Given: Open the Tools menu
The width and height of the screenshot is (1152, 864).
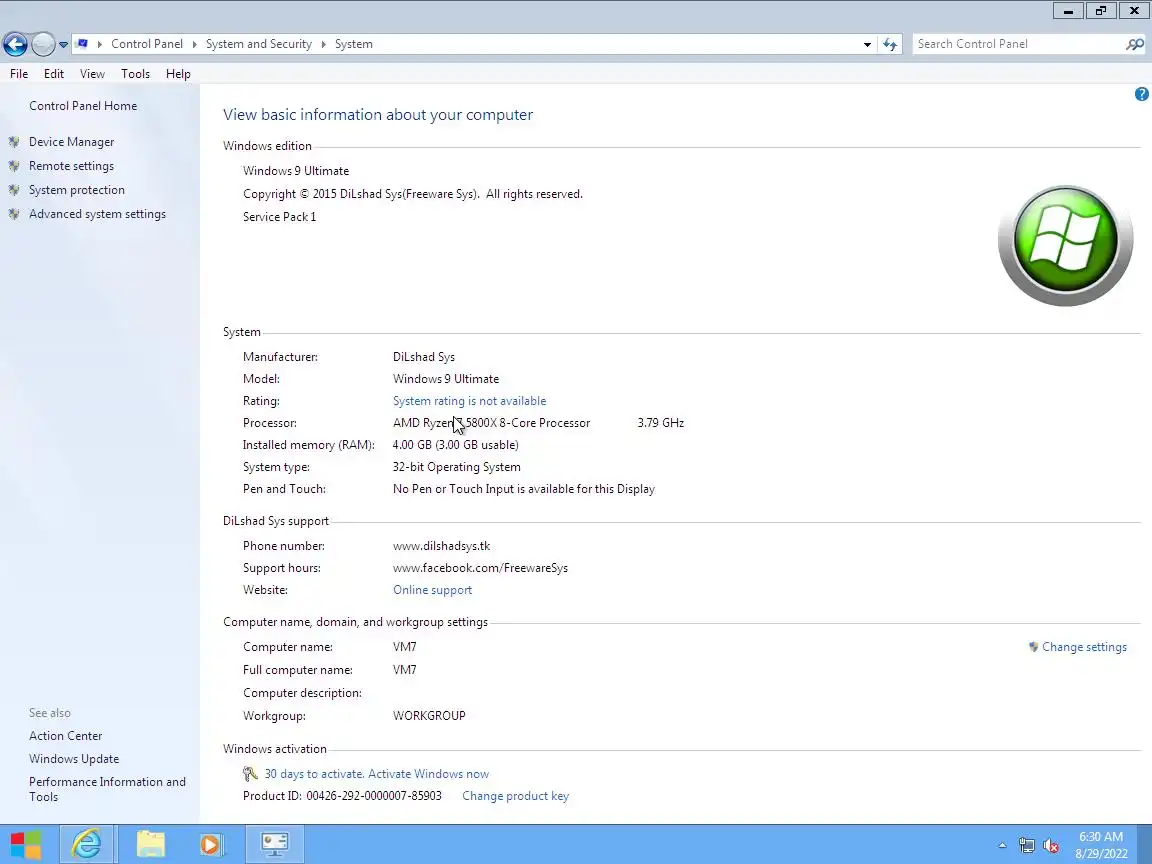Looking at the screenshot, I should pos(135,73).
